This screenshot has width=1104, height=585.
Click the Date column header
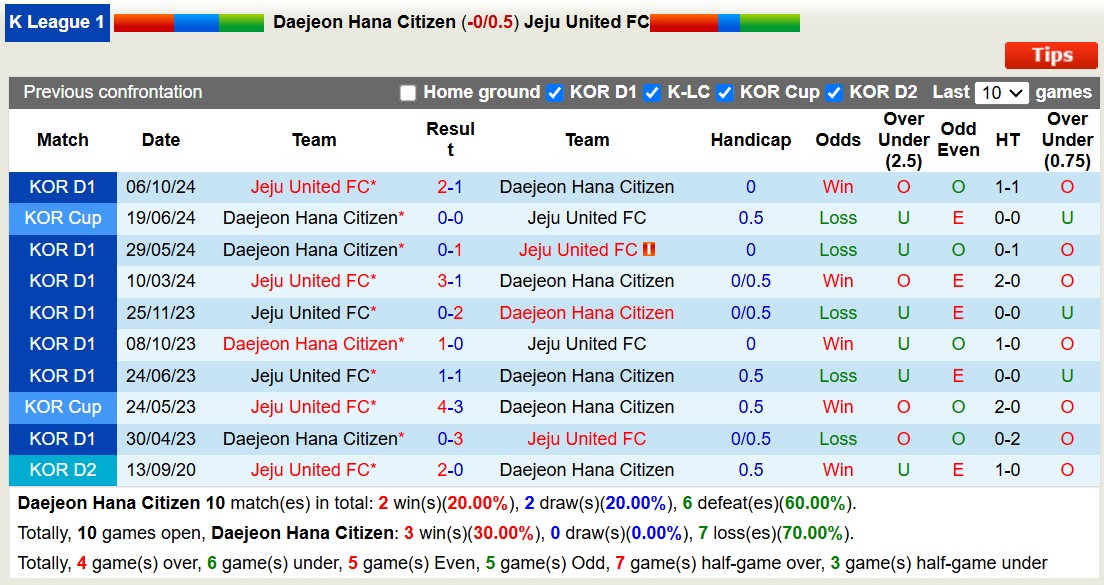[x=160, y=140]
